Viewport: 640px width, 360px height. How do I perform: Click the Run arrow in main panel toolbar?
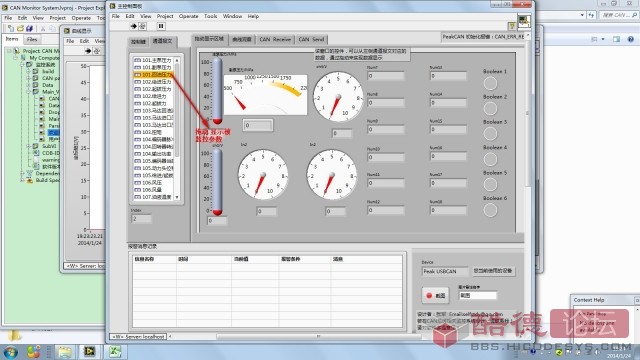coord(133,26)
